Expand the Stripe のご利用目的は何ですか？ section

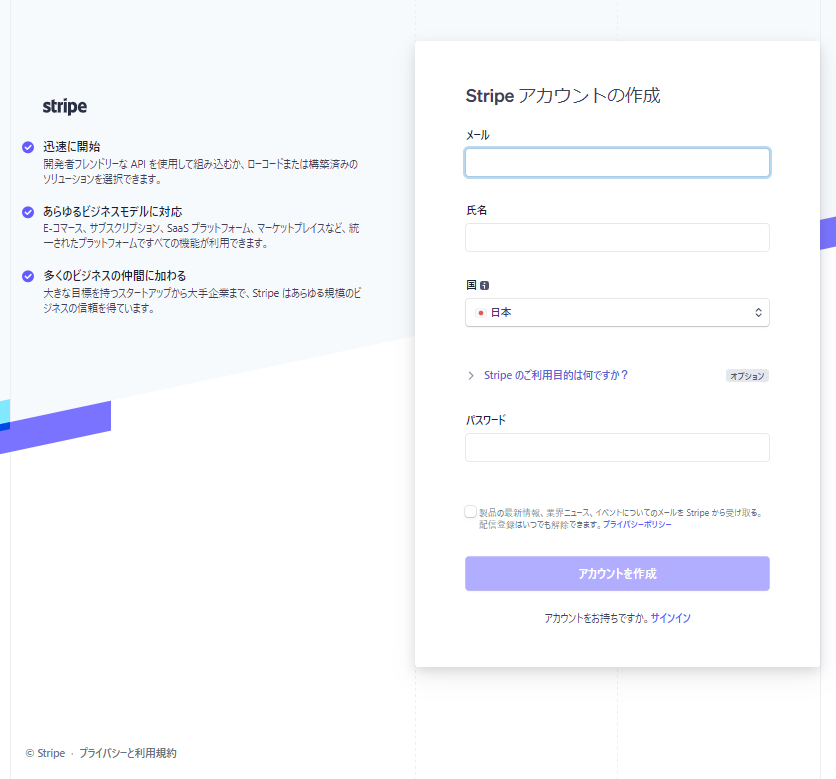[x=556, y=375]
